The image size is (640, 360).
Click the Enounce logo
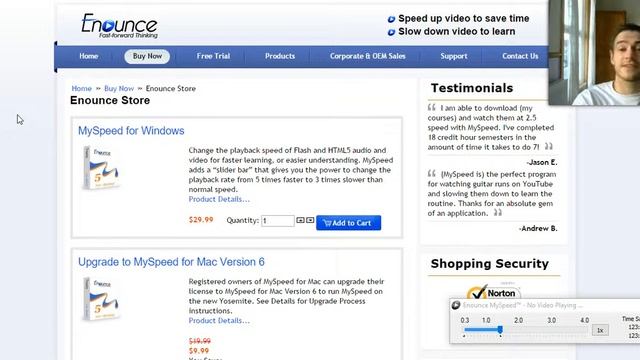click(x=119, y=26)
